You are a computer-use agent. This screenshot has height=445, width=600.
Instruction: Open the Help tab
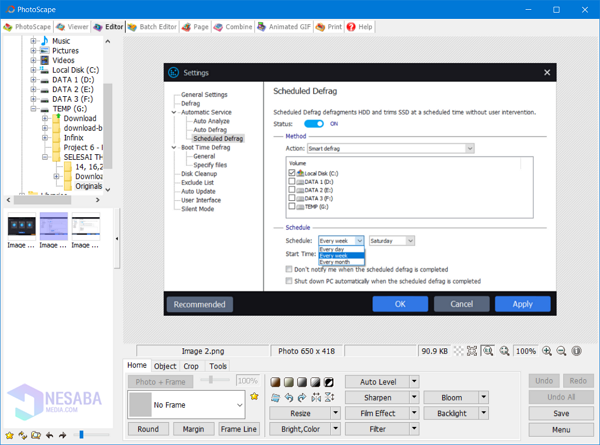coord(359,27)
